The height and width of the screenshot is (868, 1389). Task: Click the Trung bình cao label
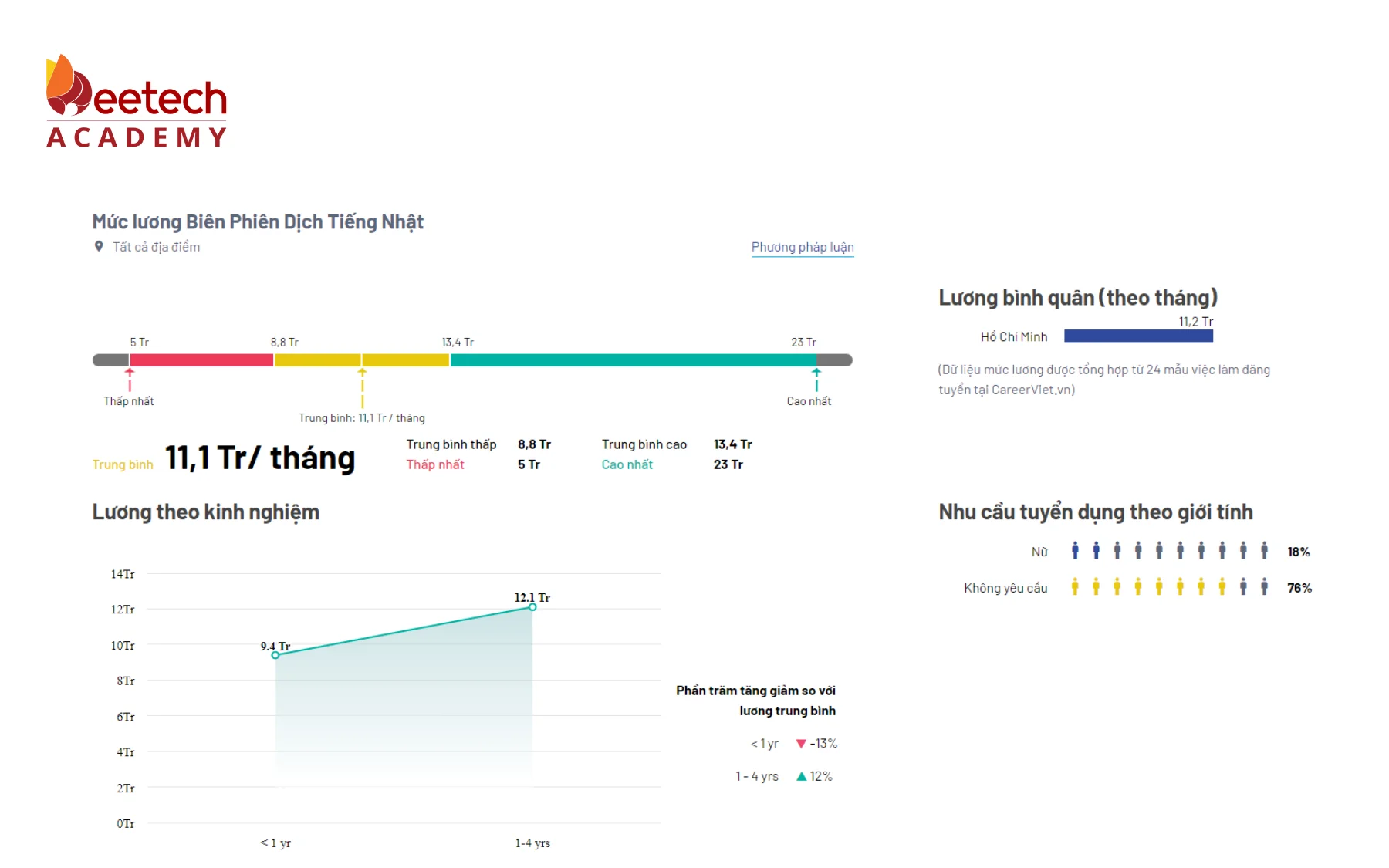[x=644, y=444]
